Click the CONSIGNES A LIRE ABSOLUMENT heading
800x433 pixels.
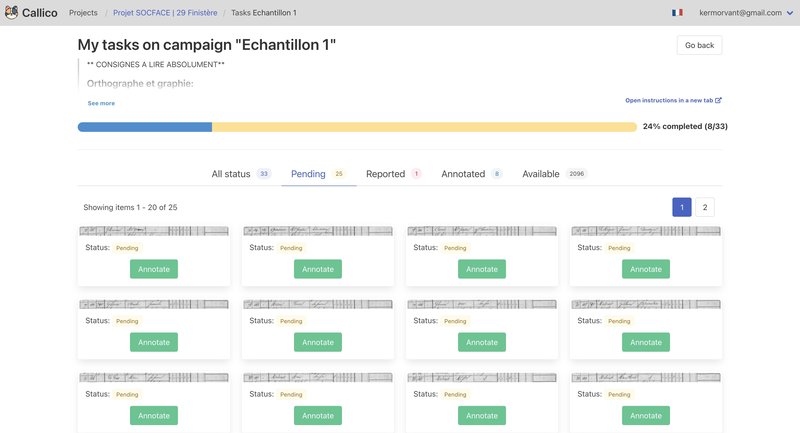[156, 64]
